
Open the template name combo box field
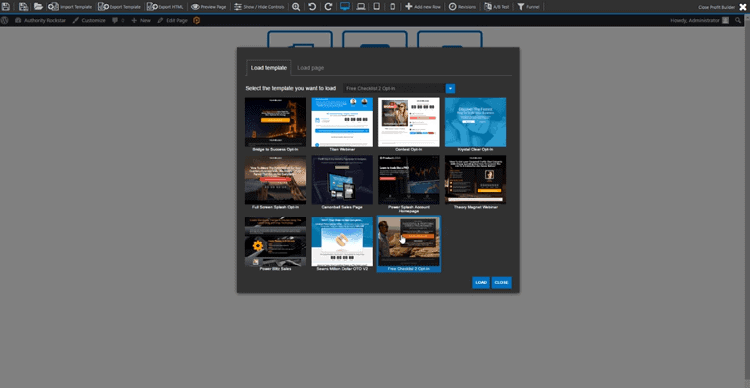394,89
